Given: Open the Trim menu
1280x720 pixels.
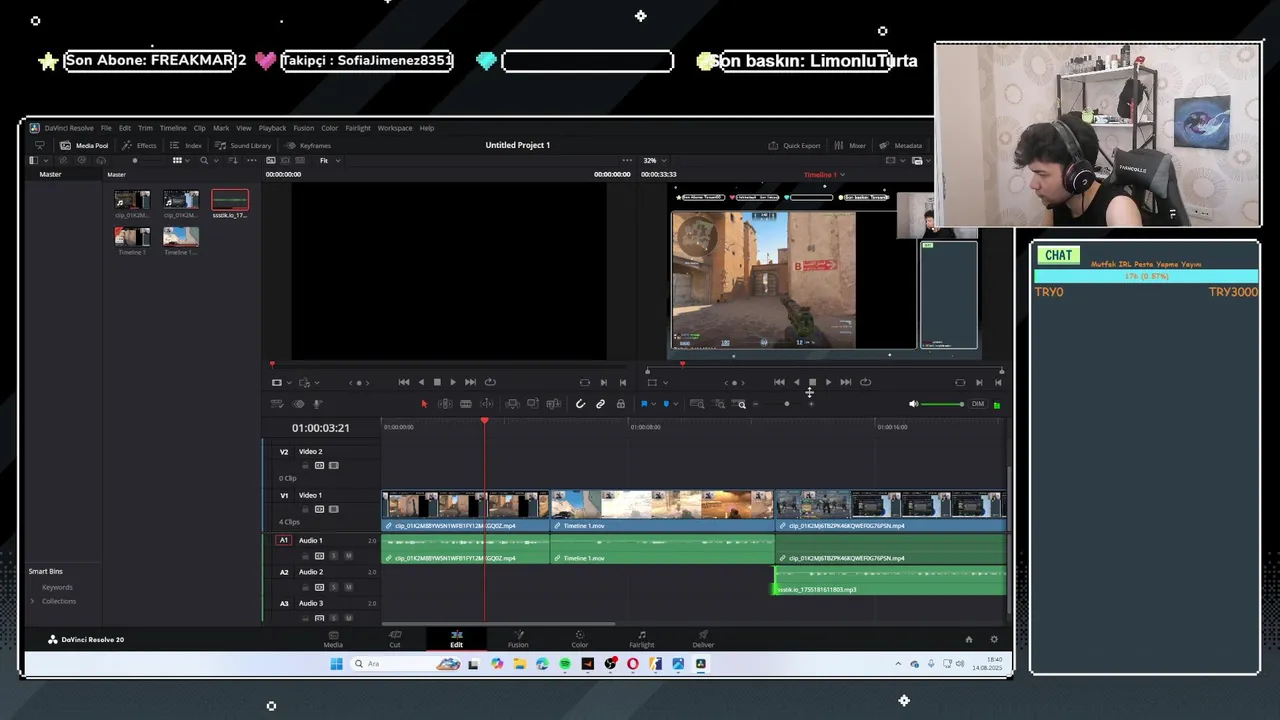Looking at the screenshot, I should (x=145, y=128).
